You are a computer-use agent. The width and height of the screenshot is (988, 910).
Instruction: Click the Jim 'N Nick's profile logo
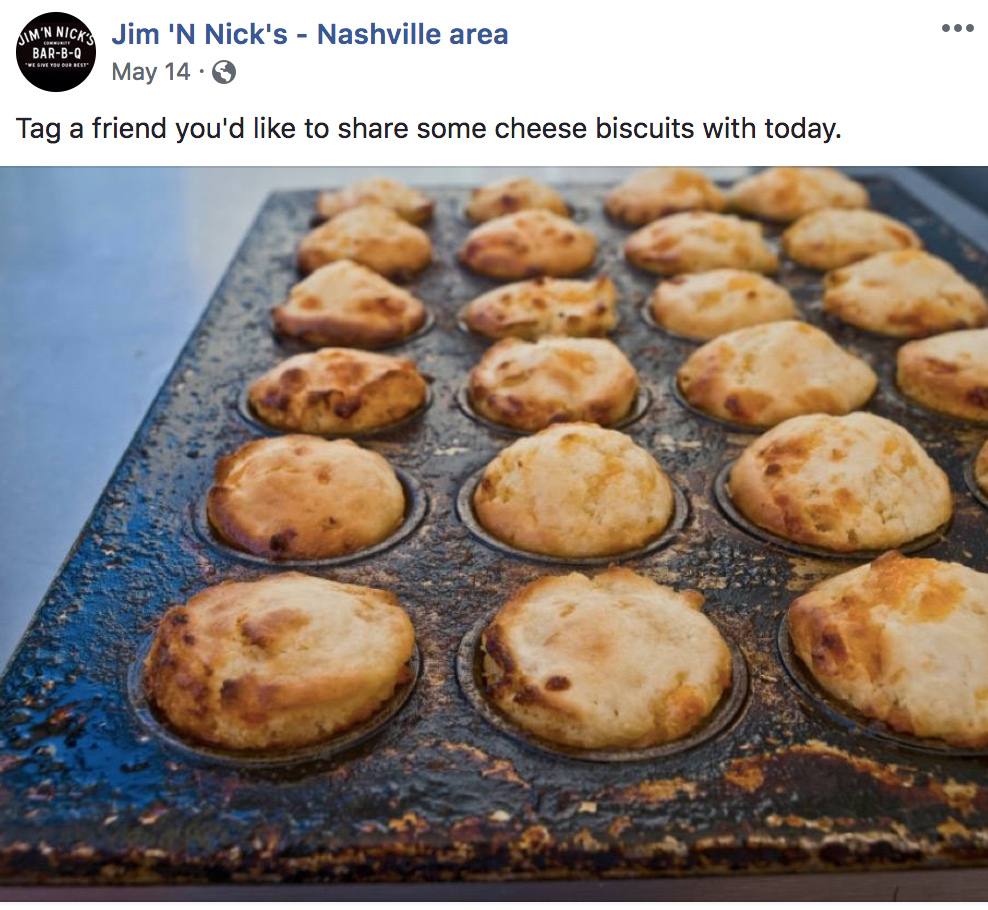(x=55, y=53)
